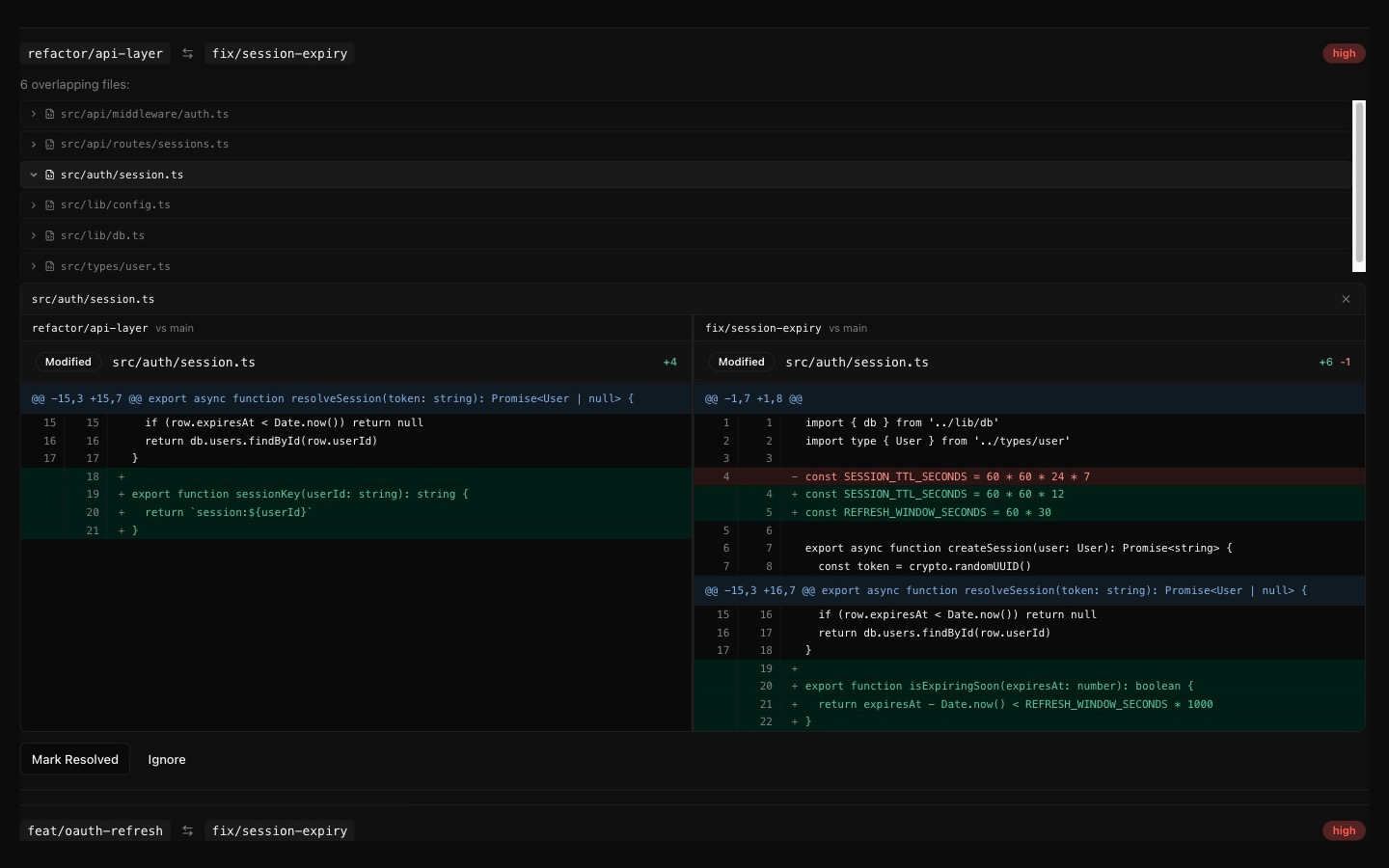
Task: Click the line import { db } from '../lib/db'
Action: point(1029,422)
